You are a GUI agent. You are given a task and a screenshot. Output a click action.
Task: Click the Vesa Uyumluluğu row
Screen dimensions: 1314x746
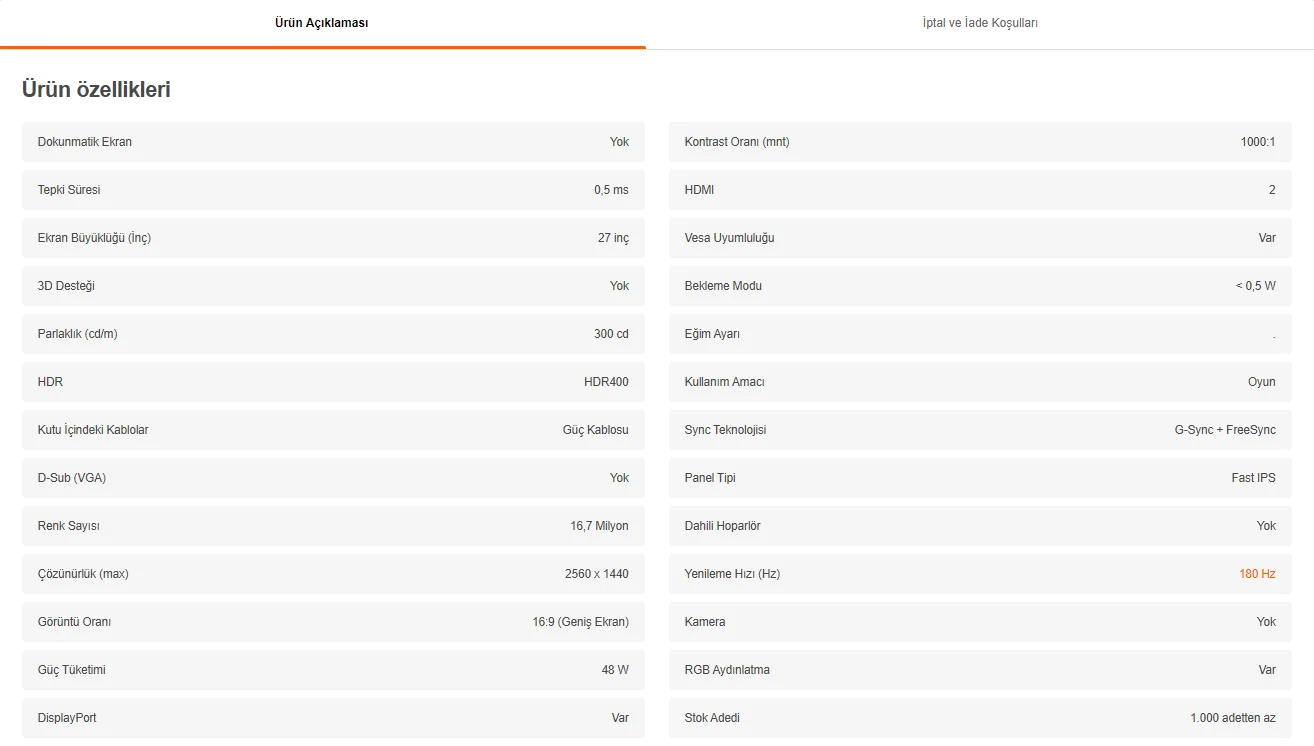pos(980,238)
